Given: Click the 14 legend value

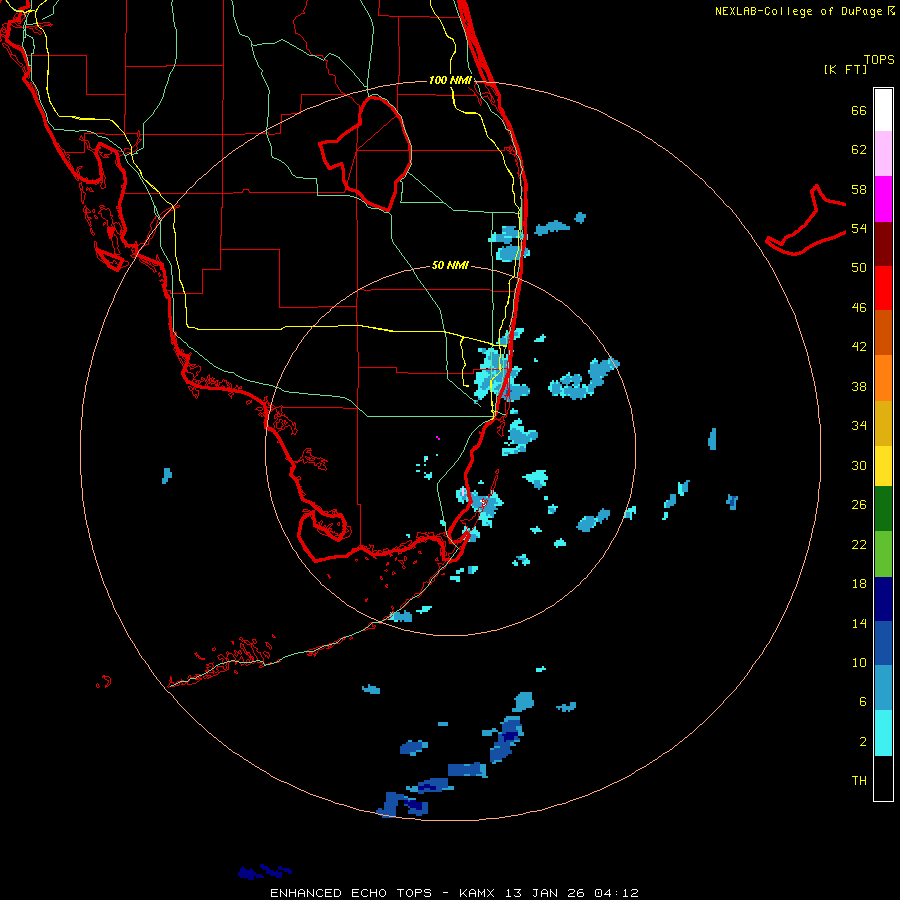Looking at the screenshot, I should [x=859, y=623].
